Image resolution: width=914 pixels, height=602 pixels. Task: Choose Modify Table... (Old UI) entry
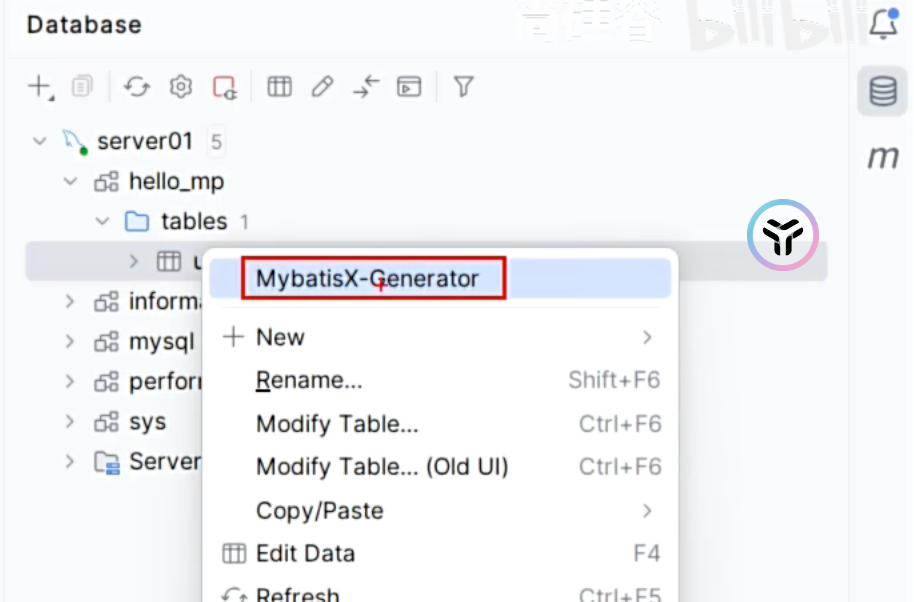pyautogui.click(x=440, y=467)
